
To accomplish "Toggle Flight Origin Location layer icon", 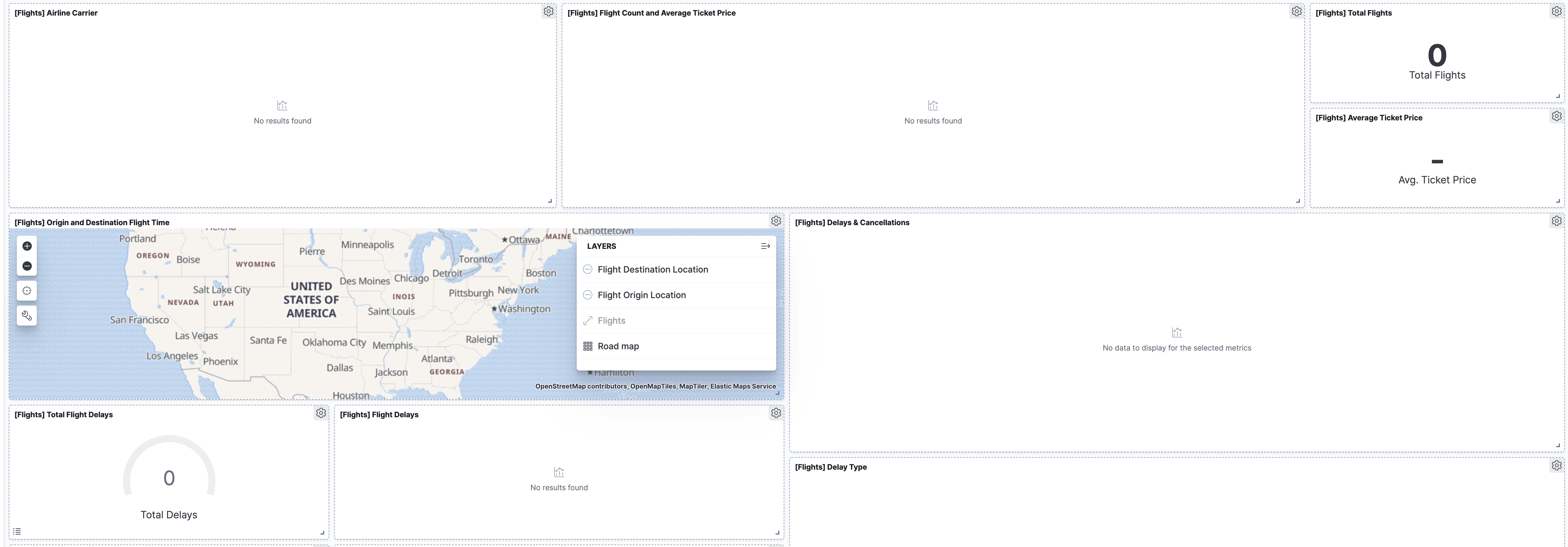I will click(587, 295).
